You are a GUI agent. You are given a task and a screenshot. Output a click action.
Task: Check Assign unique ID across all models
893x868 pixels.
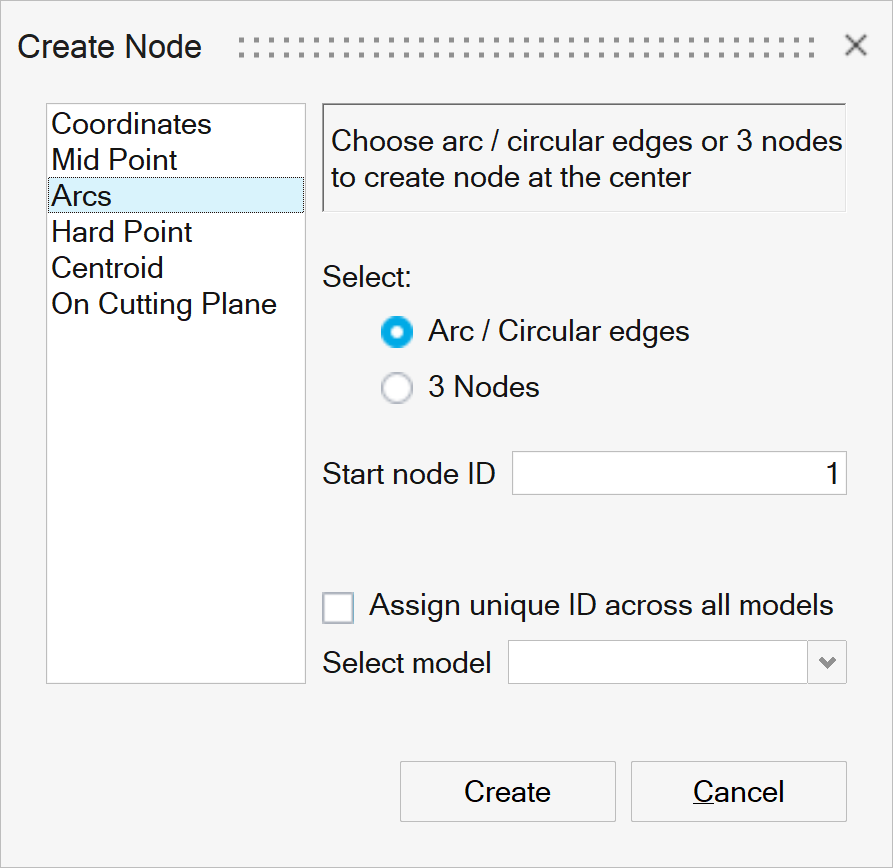[338, 607]
